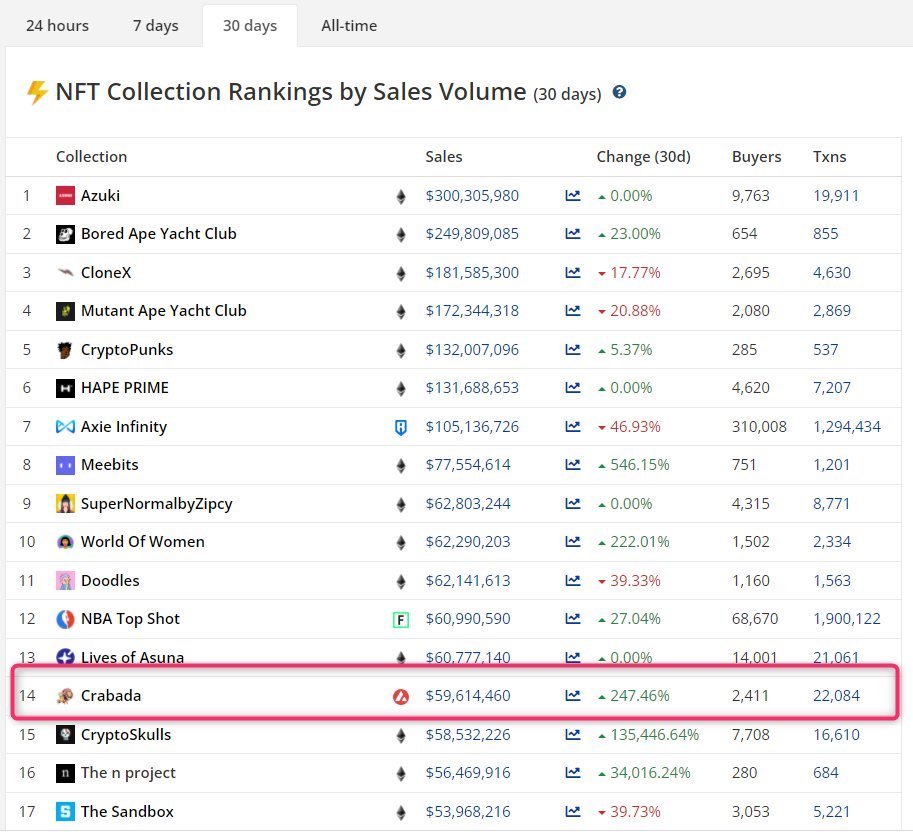Open the sales chart icon for Azuki
This screenshot has height=835, width=913.
pyautogui.click(x=573, y=196)
